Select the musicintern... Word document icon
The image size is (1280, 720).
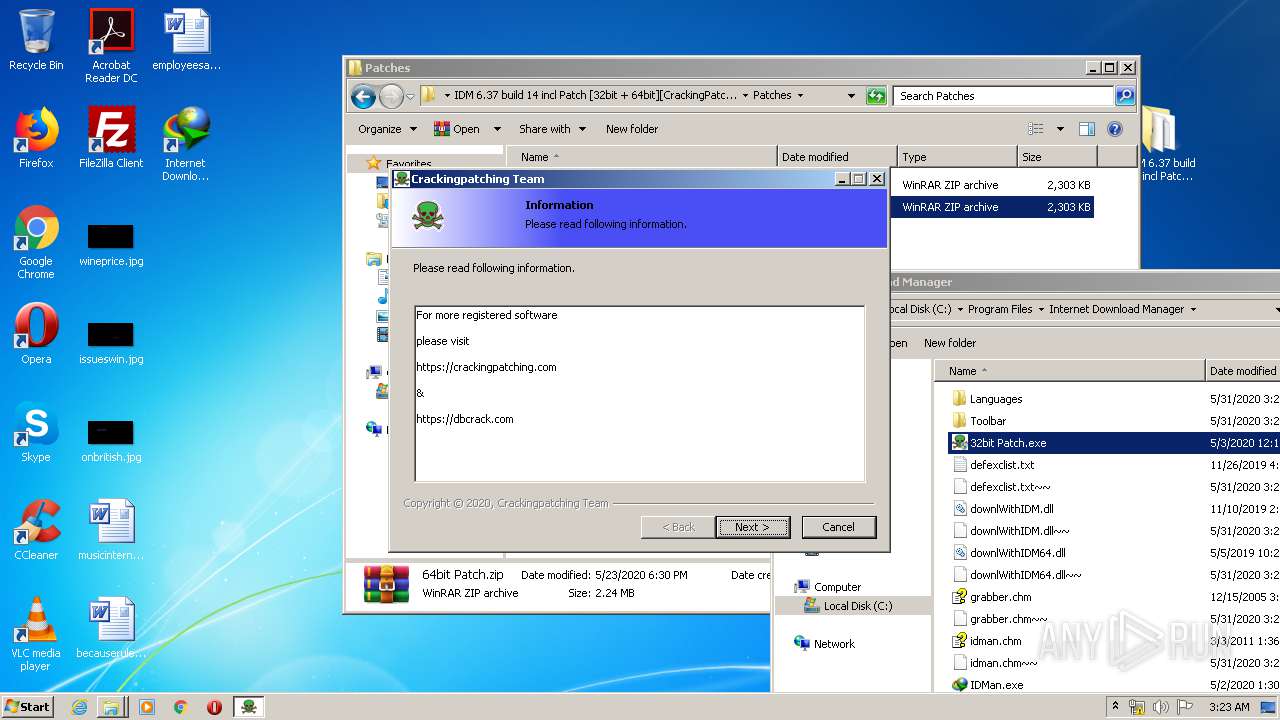(111, 530)
